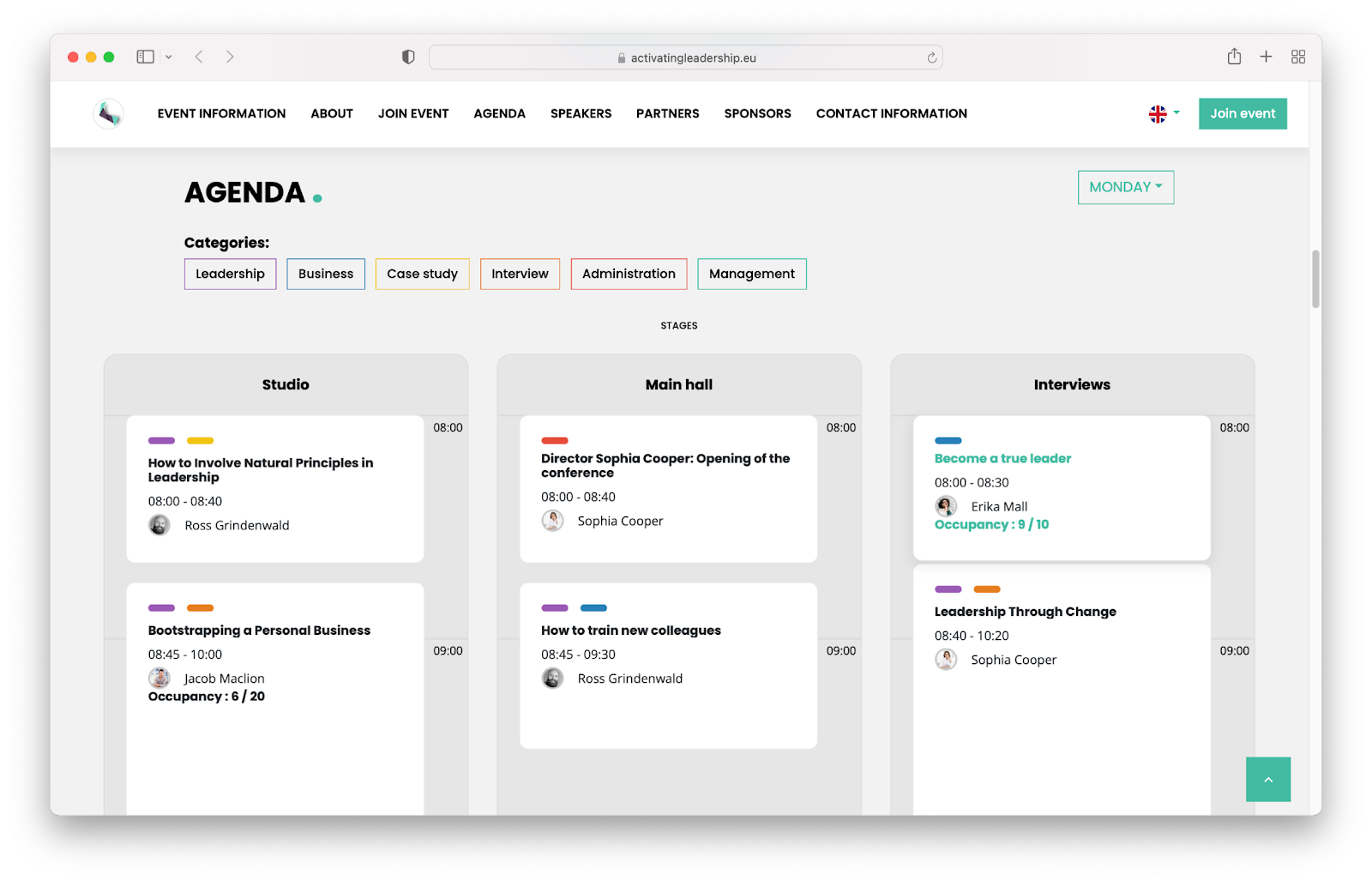Click Ross Grindenwald's avatar in Studio session
The image size is (1372, 881).
click(x=159, y=525)
